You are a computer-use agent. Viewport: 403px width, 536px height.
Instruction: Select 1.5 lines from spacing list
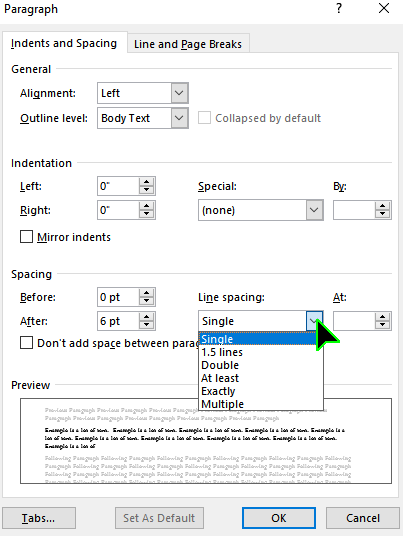[261, 352]
